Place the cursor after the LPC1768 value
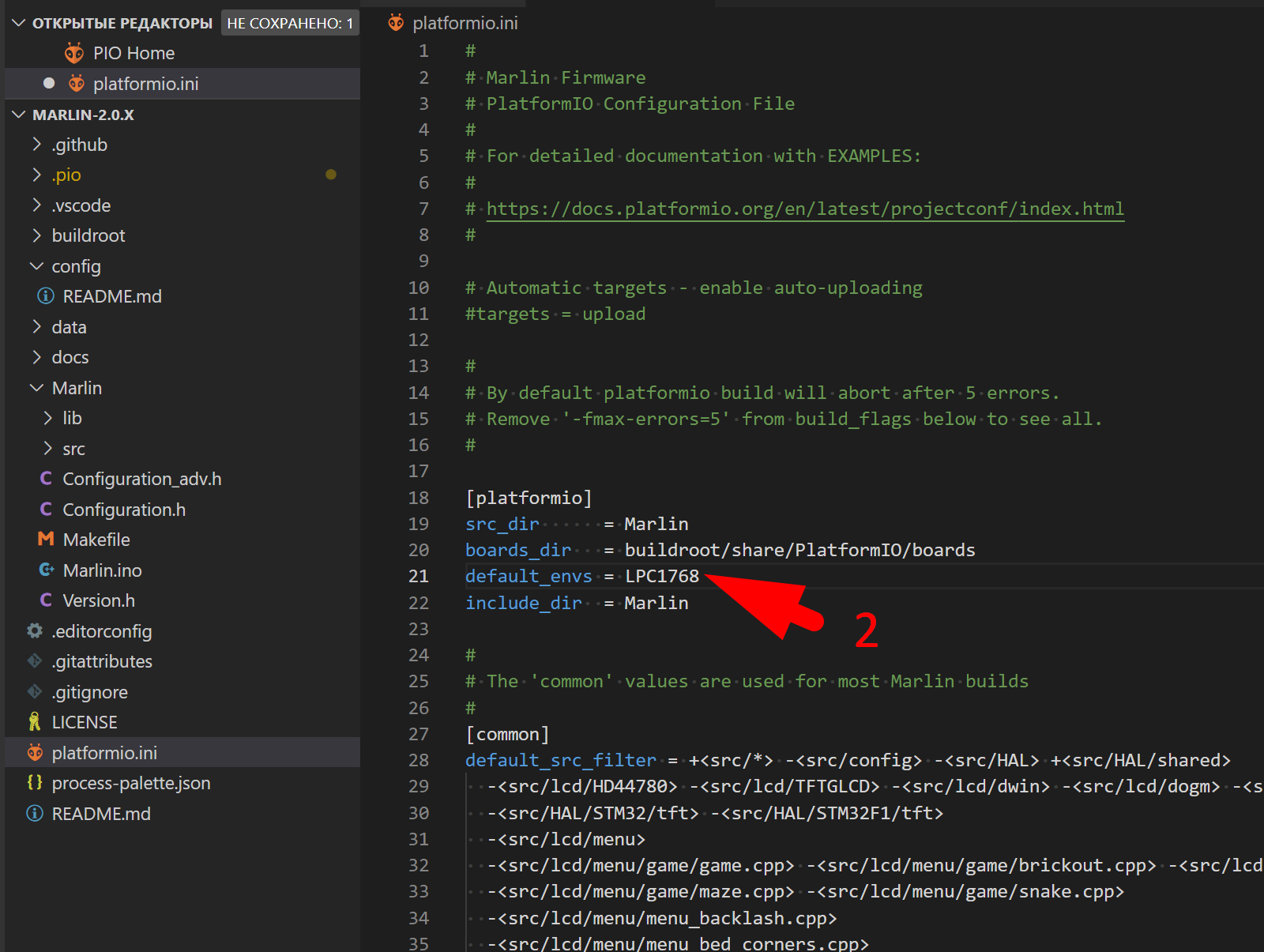Screen dimensions: 1264x952 click(x=700, y=576)
